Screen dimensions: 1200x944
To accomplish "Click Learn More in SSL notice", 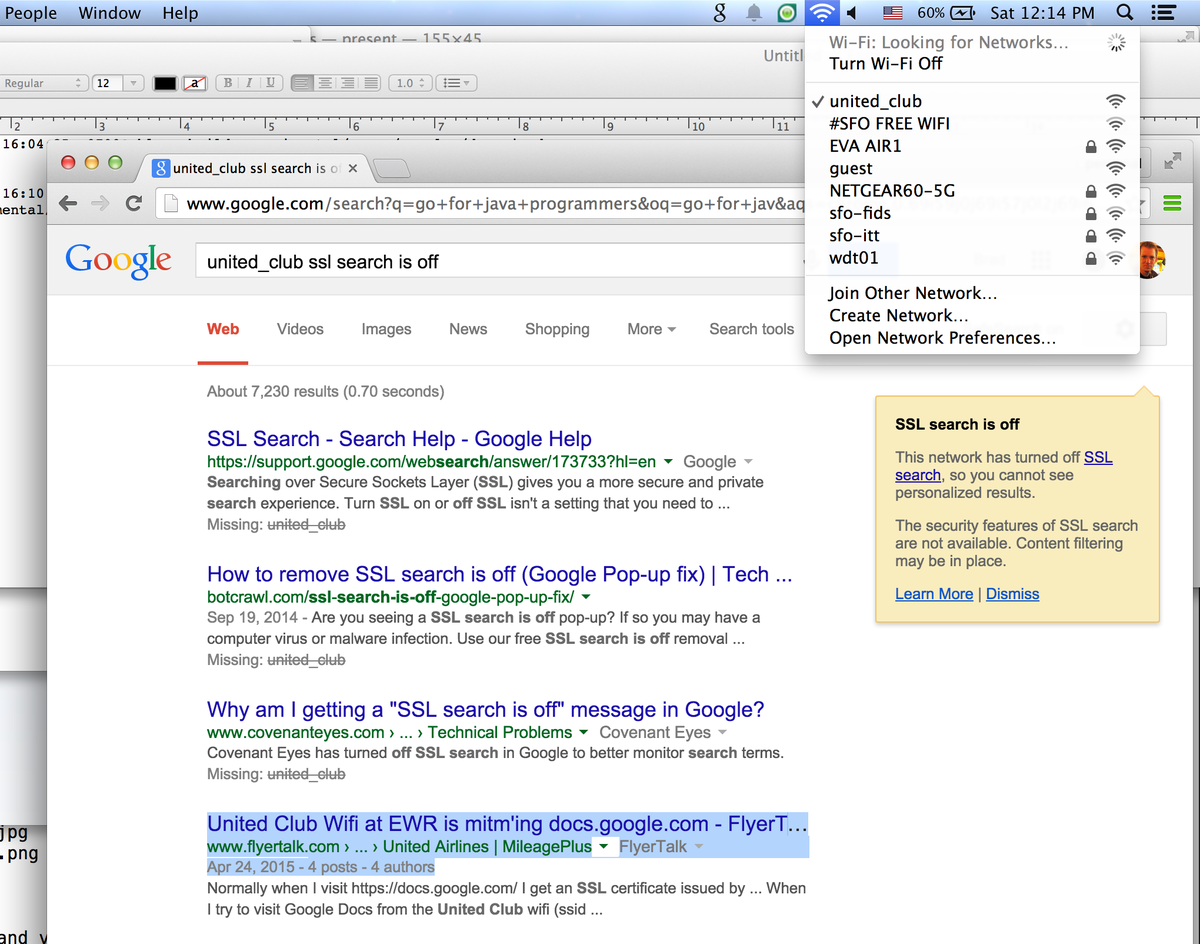I will point(934,594).
